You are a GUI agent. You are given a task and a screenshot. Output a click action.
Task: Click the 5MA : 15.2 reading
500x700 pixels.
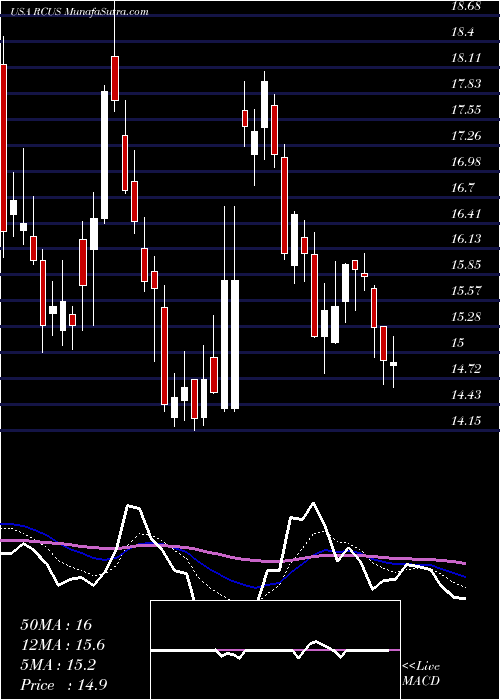click(x=58, y=665)
